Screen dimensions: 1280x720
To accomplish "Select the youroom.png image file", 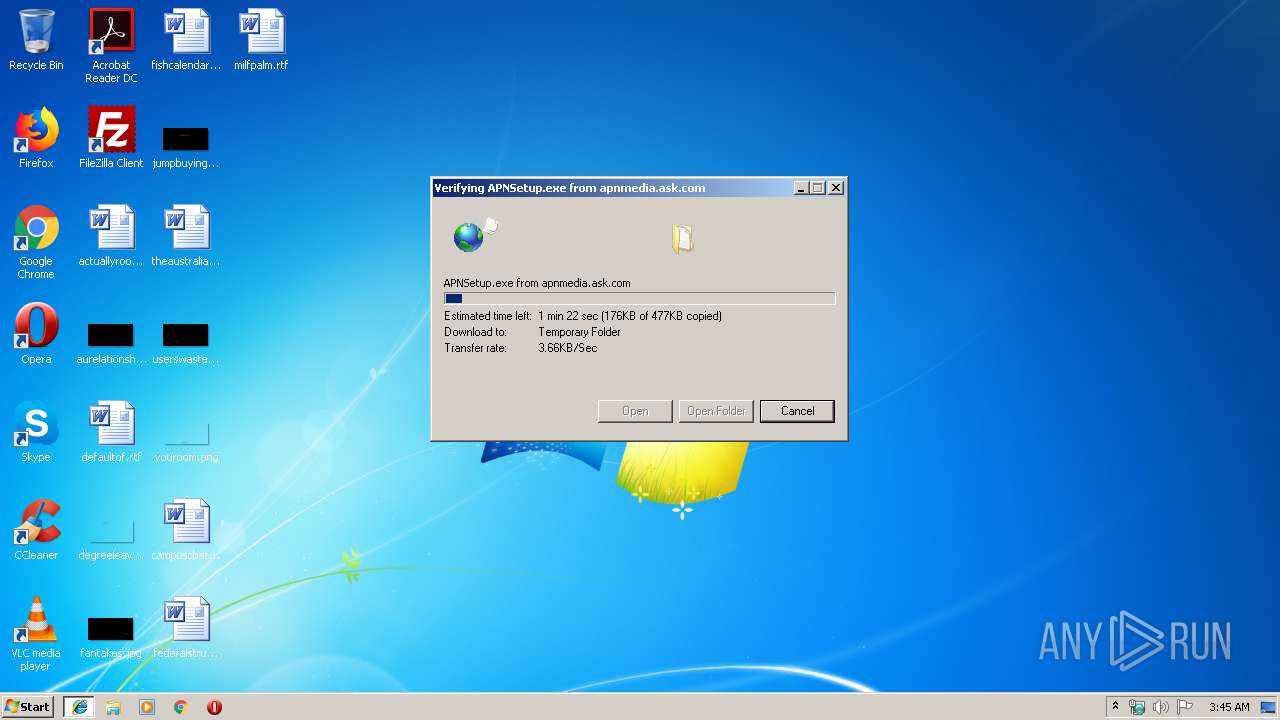I will (186, 440).
